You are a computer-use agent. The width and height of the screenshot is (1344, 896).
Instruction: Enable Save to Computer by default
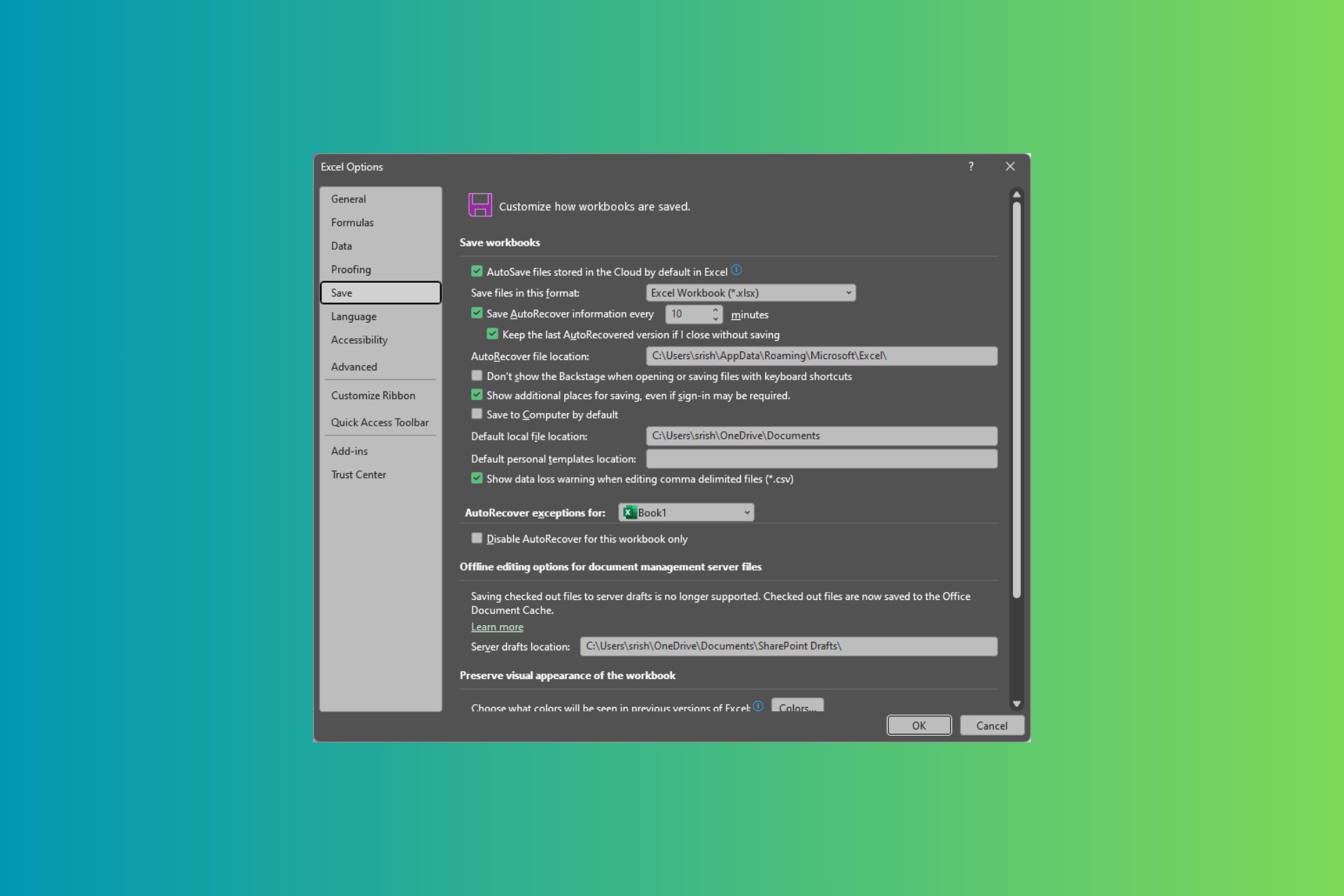point(477,414)
